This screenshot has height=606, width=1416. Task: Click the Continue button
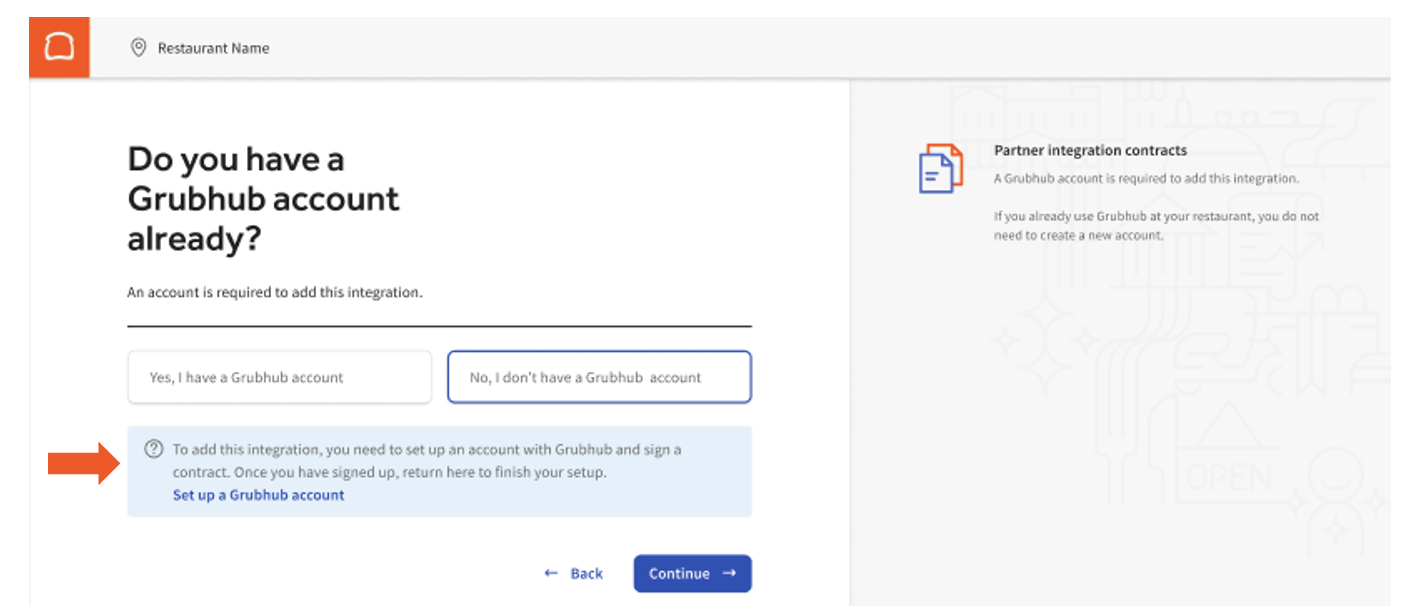pos(692,573)
